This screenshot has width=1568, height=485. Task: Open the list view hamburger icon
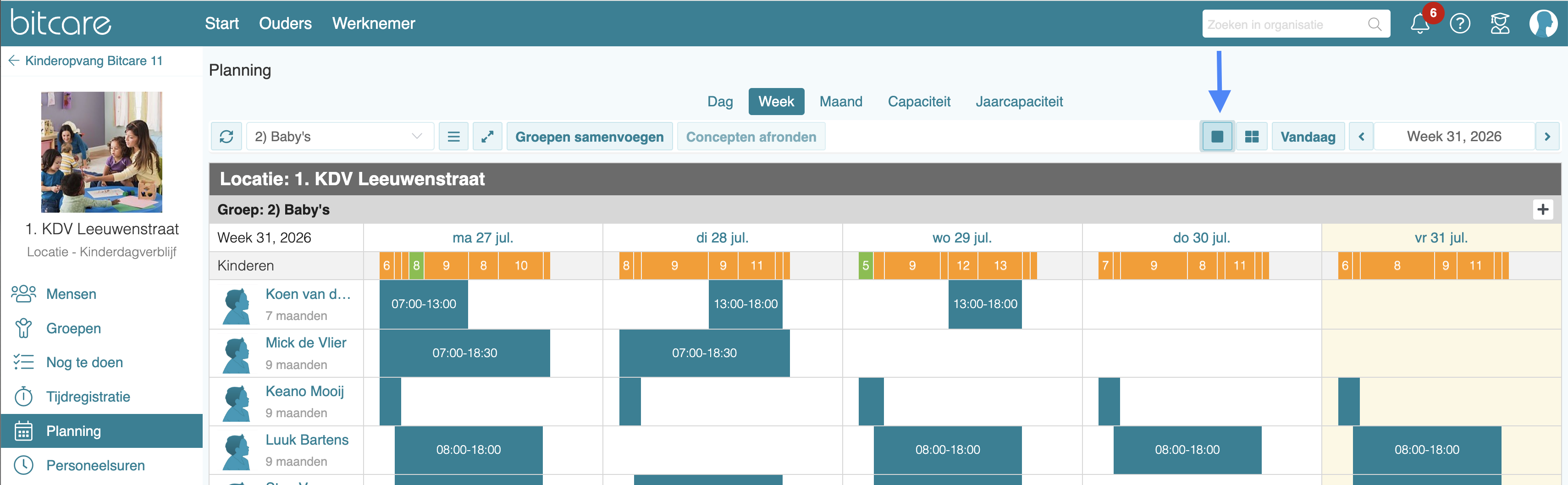[453, 136]
